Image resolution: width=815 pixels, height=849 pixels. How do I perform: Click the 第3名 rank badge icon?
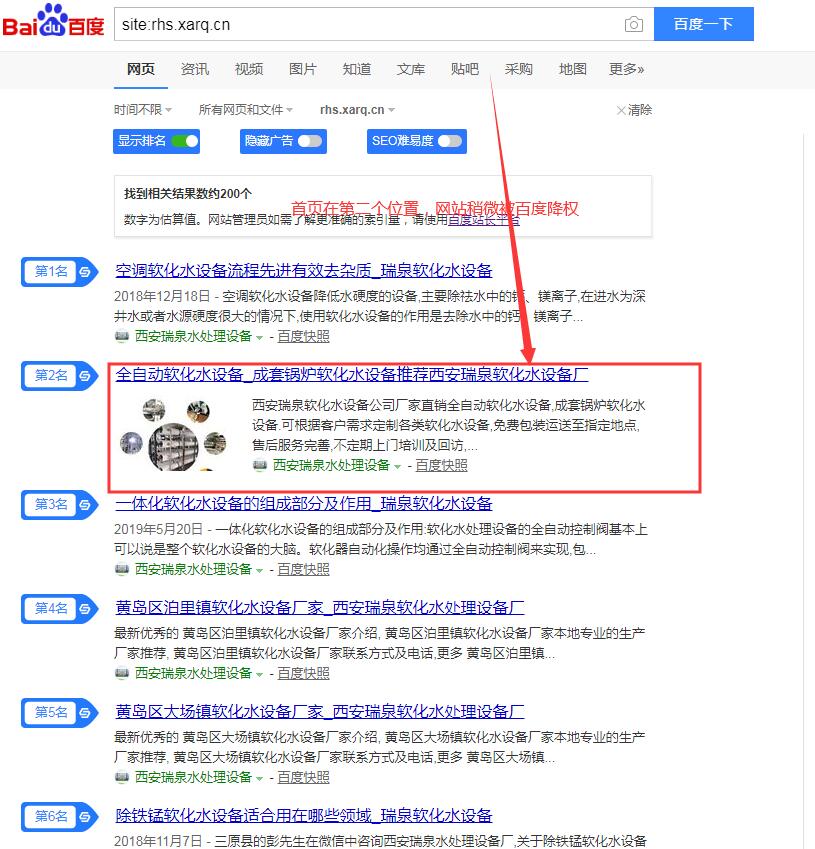(x=59, y=504)
